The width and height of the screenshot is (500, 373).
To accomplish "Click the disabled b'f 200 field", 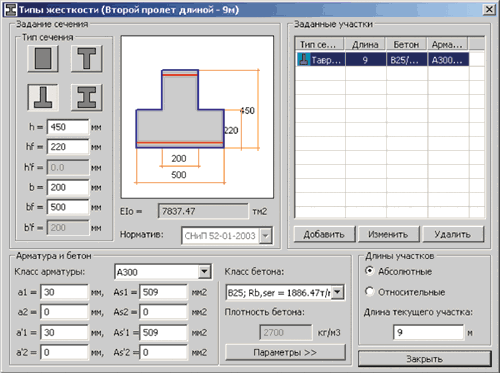I will tap(68, 228).
